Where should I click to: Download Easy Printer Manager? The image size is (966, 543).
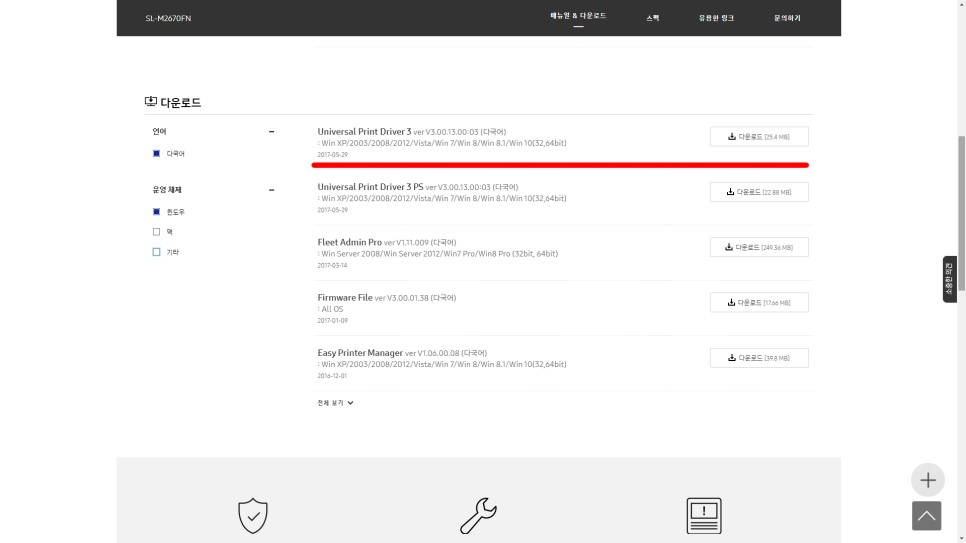[x=759, y=358]
